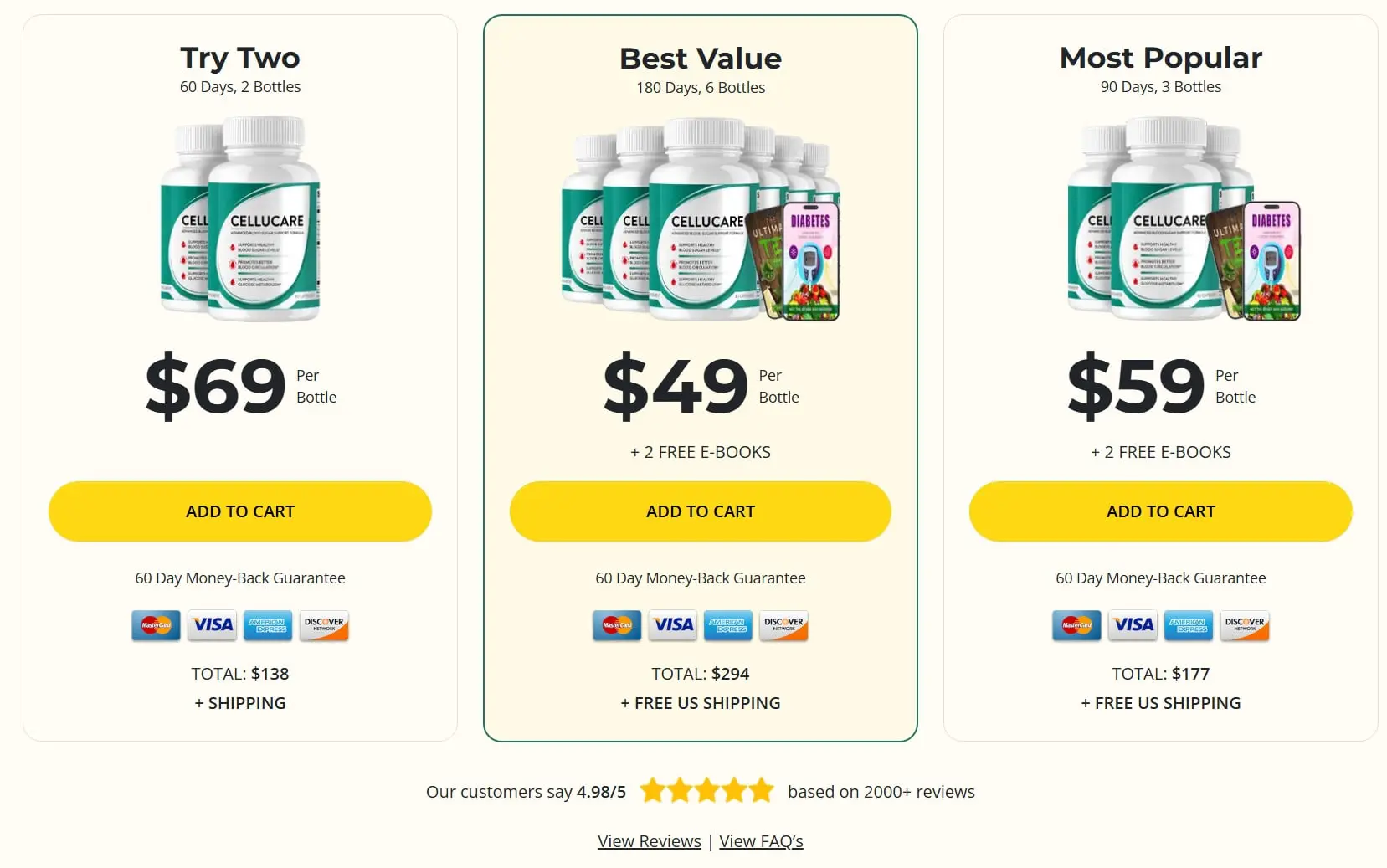Click the Best Value heading
The height and width of the screenshot is (868, 1387).
tap(701, 59)
